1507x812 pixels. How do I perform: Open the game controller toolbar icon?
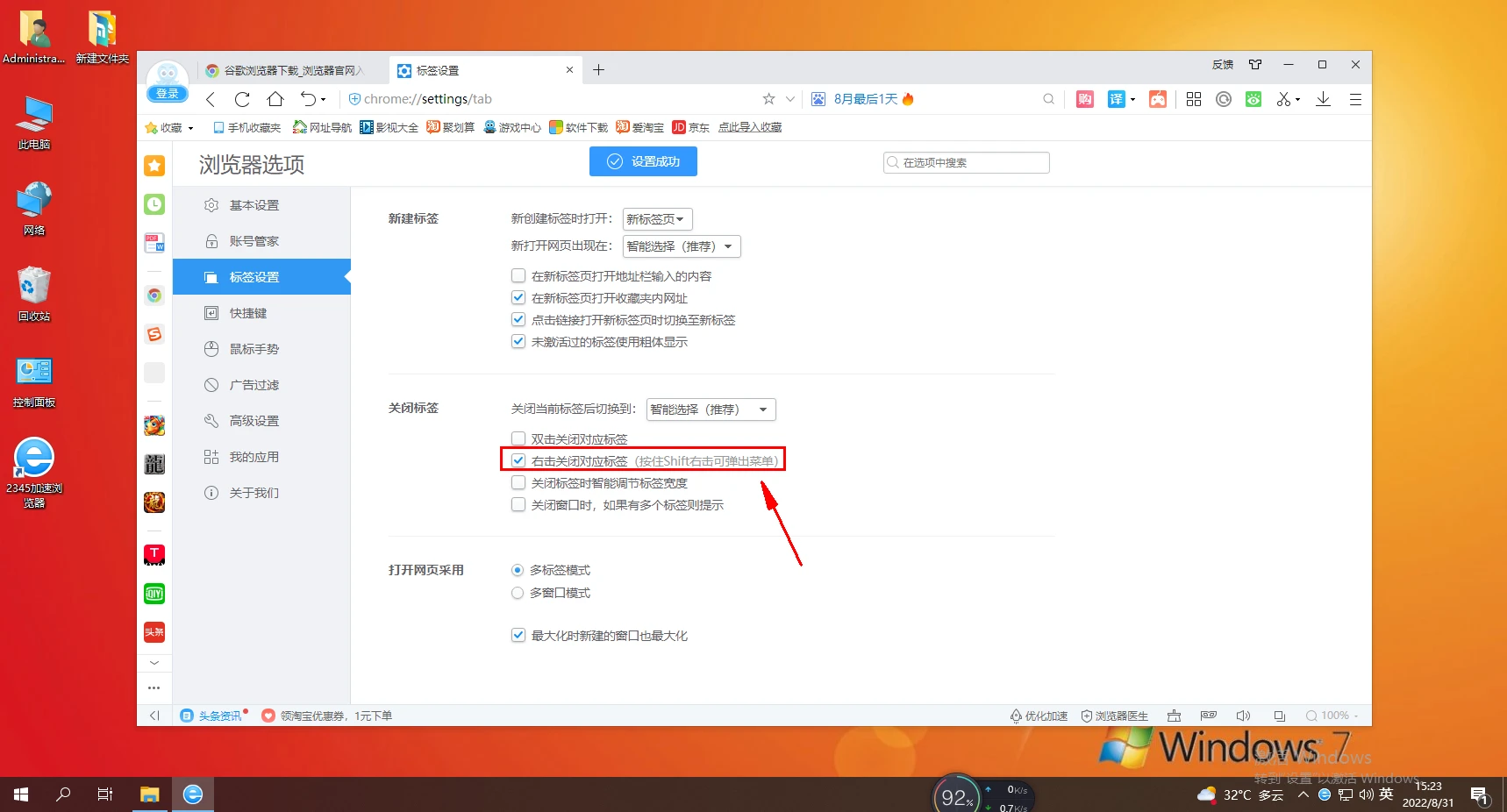pyautogui.click(x=1158, y=99)
